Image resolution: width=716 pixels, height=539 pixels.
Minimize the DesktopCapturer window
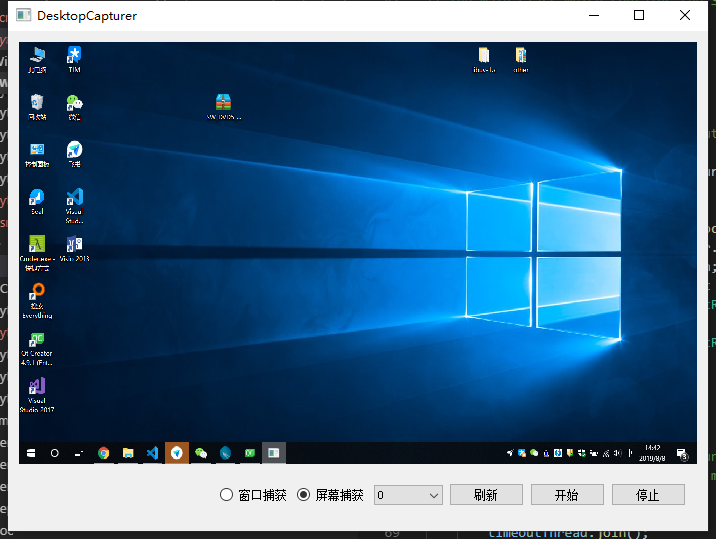coord(594,15)
